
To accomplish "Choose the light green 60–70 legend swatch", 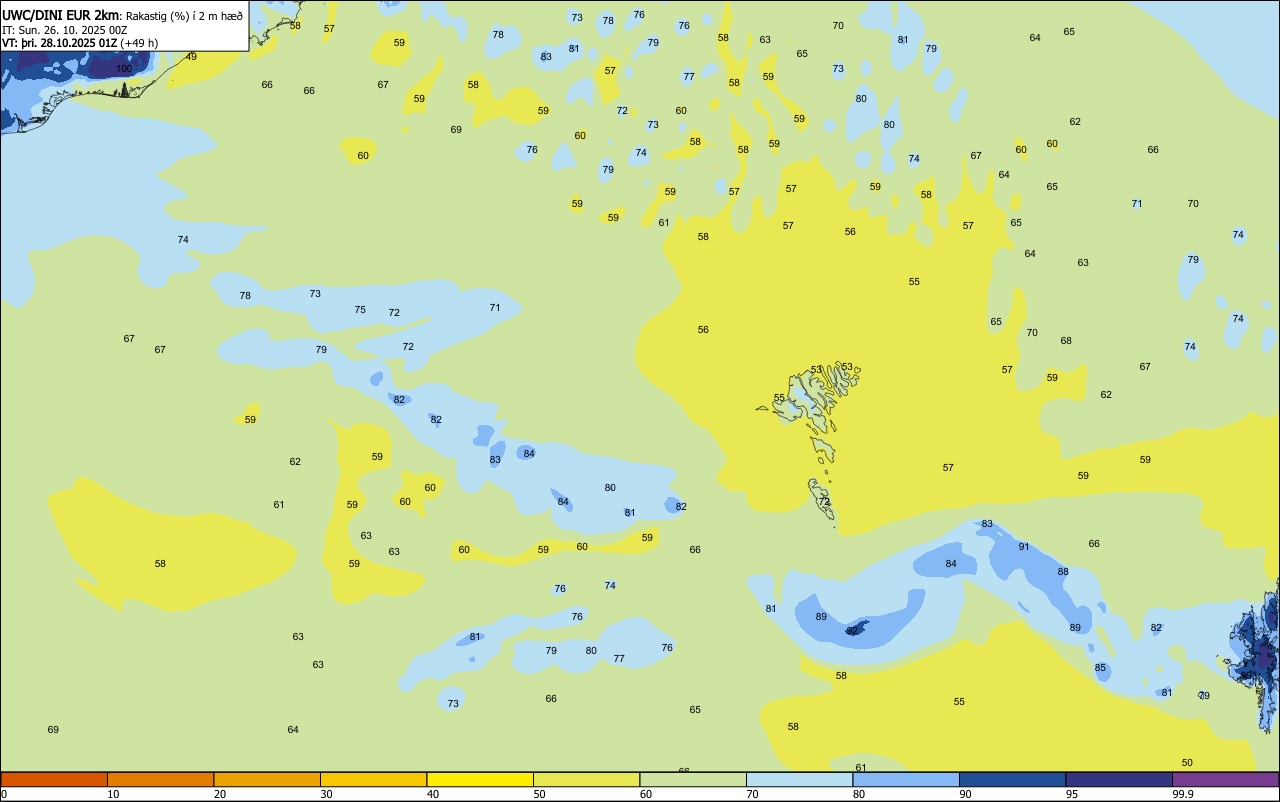I will pyautogui.click(x=693, y=779).
